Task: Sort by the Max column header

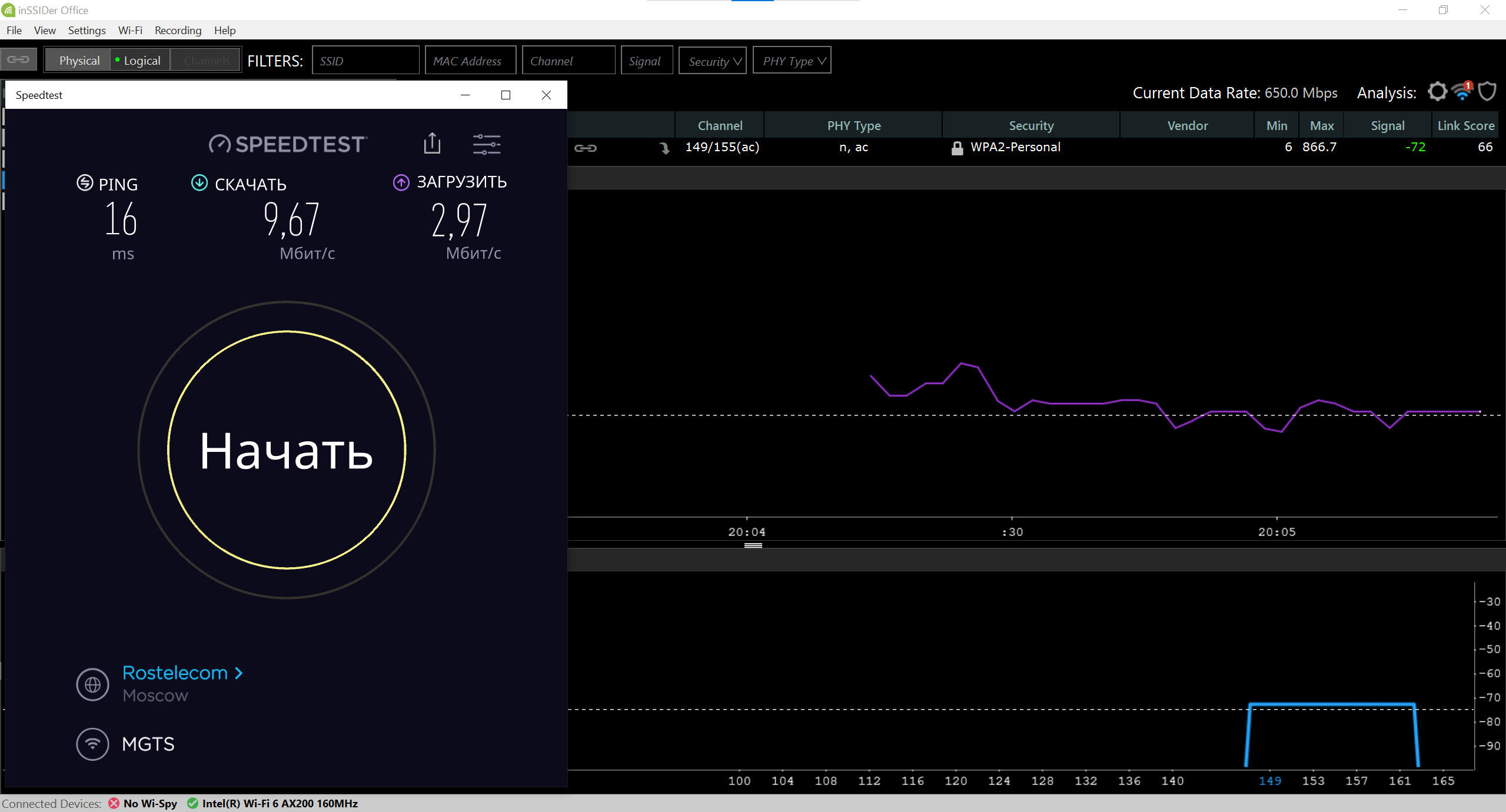Action: click(x=1321, y=125)
